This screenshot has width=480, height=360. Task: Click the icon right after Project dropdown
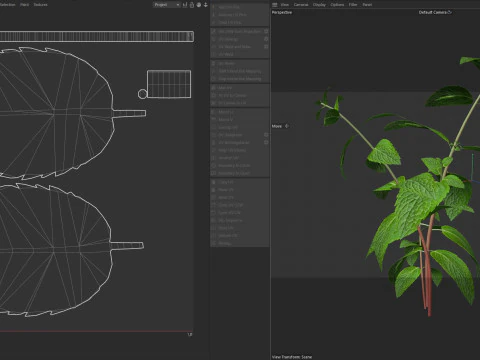185,5
